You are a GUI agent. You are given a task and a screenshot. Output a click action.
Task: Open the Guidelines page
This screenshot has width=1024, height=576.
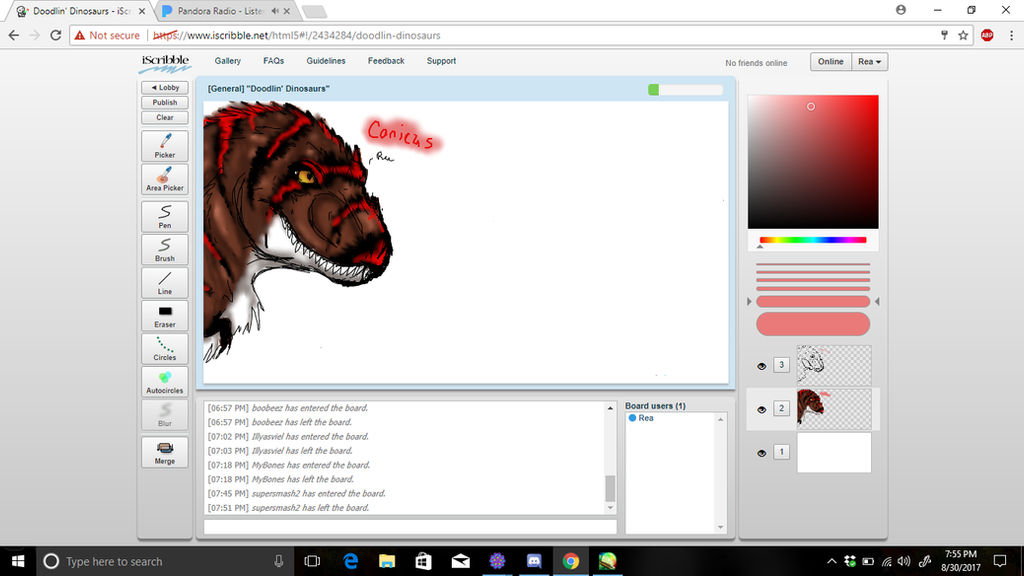[x=326, y=61]
